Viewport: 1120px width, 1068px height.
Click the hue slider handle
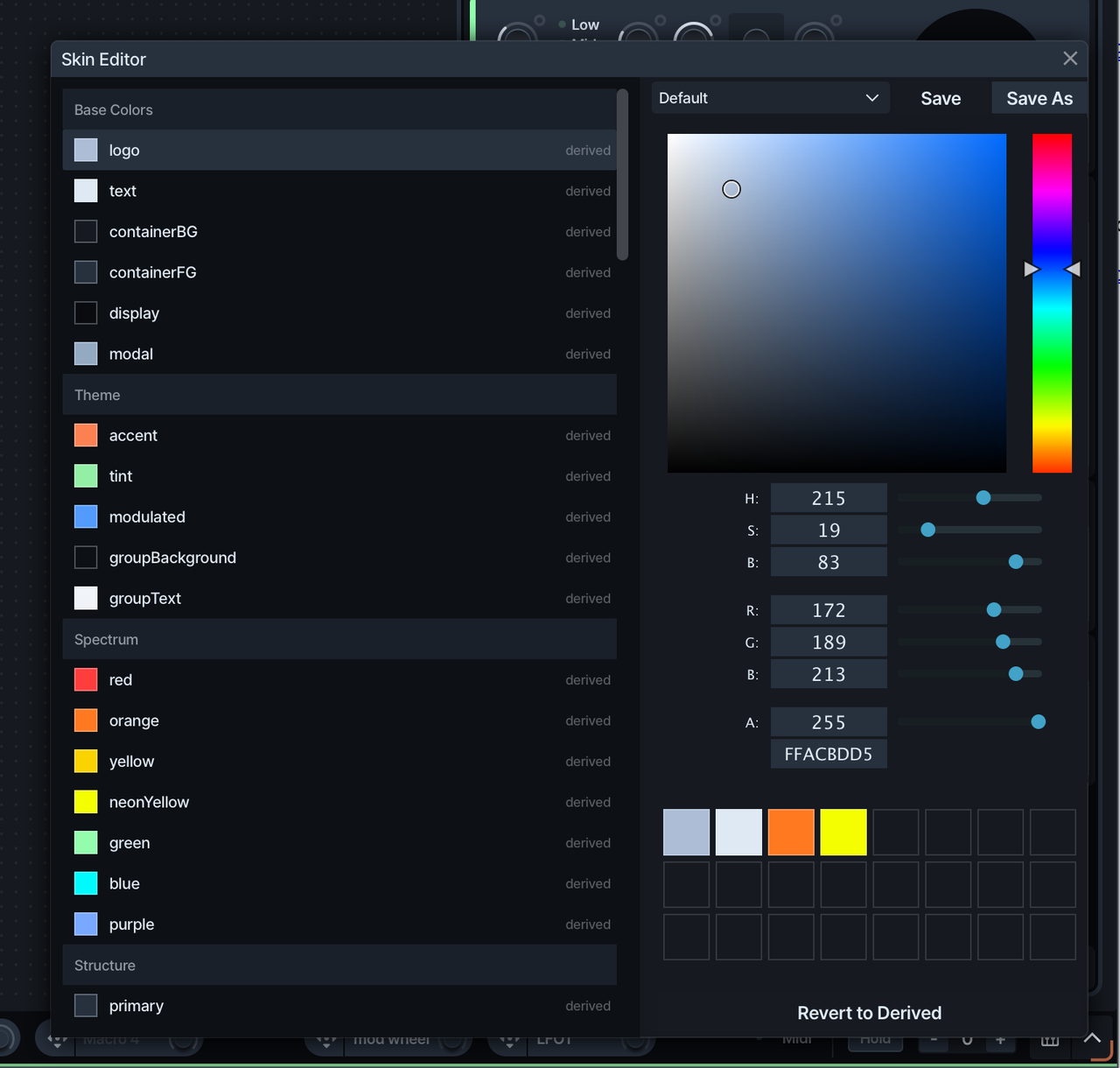(x=983, y=497)
